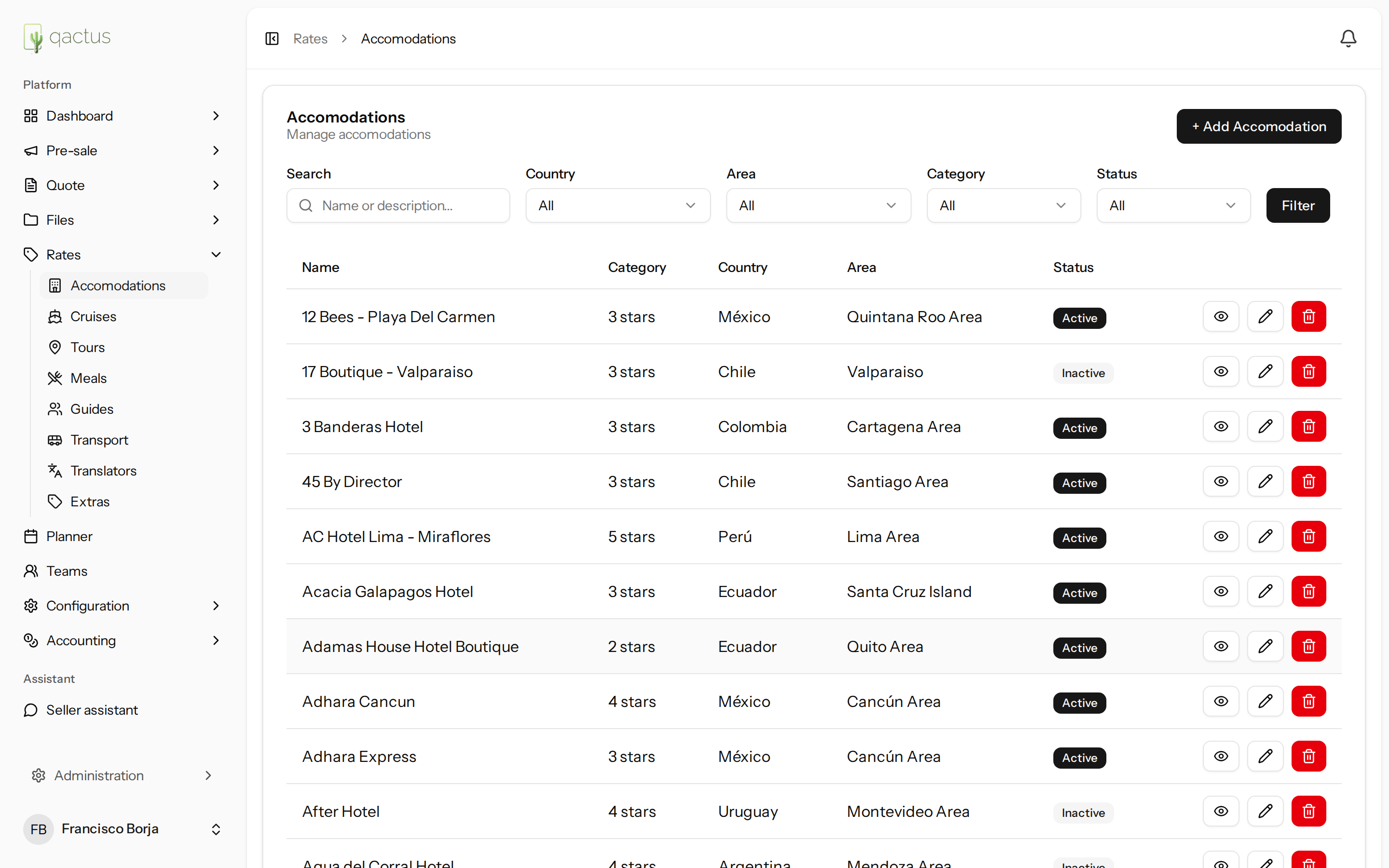Edit the 12 Bees - Playa Del Carmen row
Viewport: 1389px width, 868px height.
[1265, 316]
